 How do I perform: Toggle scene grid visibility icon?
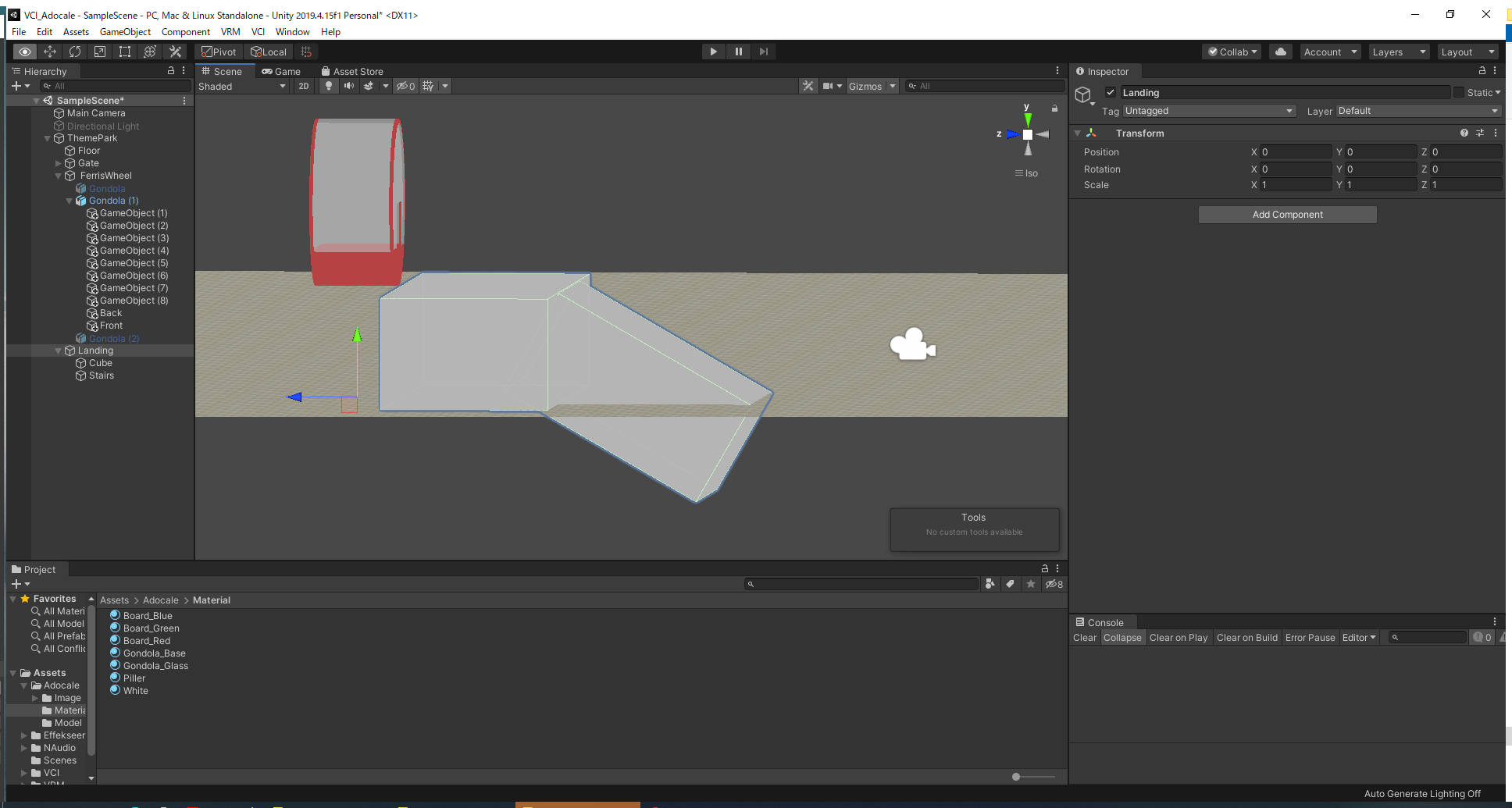[x=428, y=86]
